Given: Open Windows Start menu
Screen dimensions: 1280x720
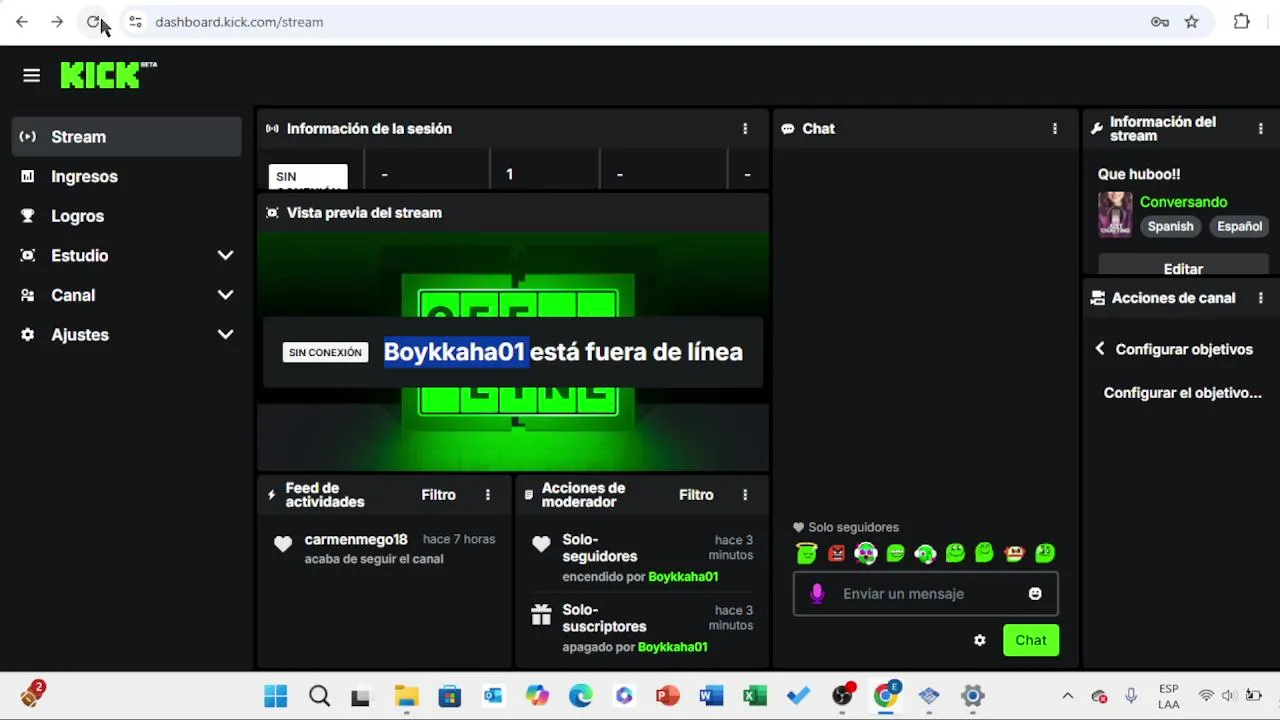Looking at the screenshot, I should (x=276, y=696).
